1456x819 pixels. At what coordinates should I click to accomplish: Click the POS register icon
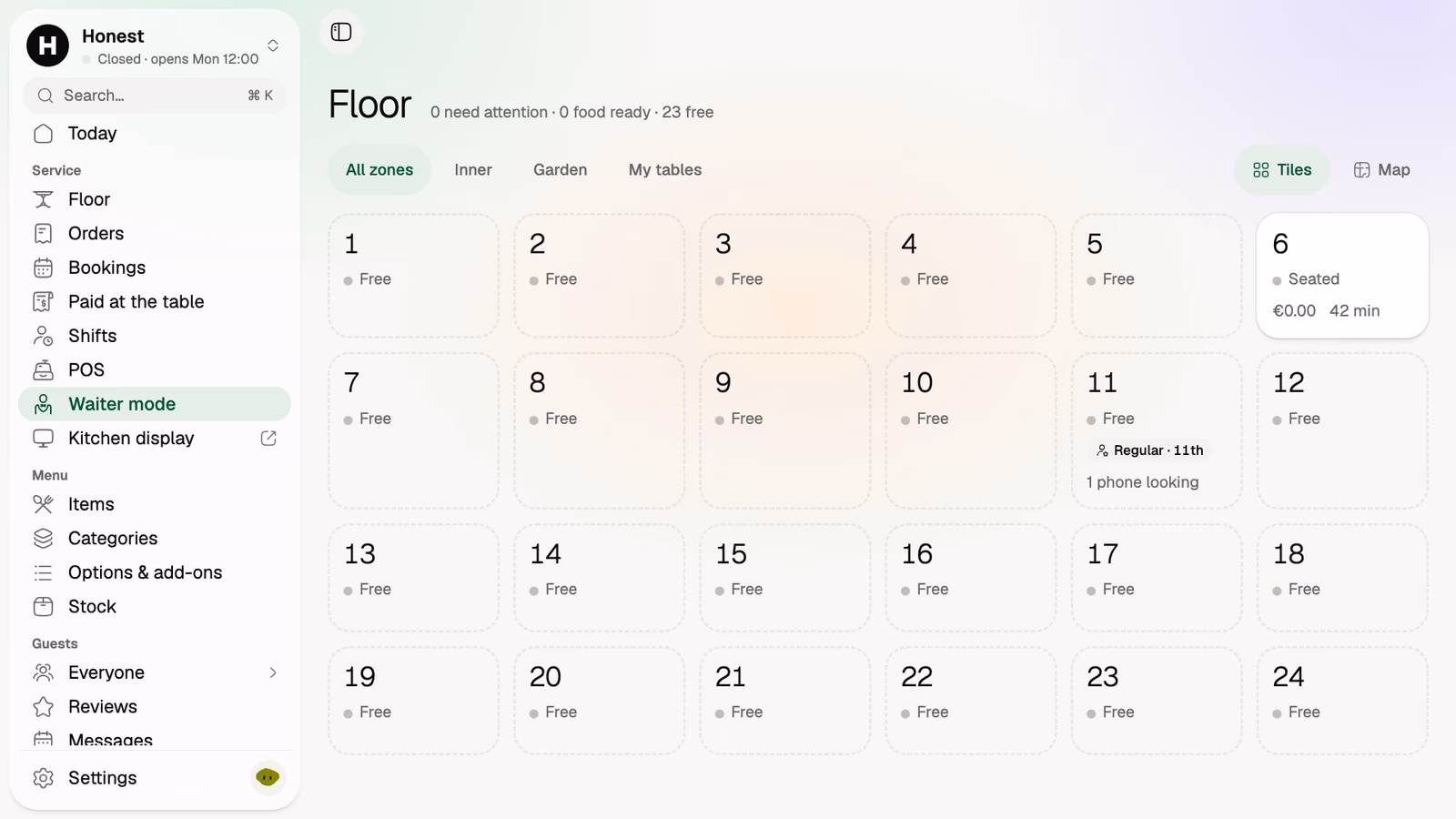[x=43, y=370]
